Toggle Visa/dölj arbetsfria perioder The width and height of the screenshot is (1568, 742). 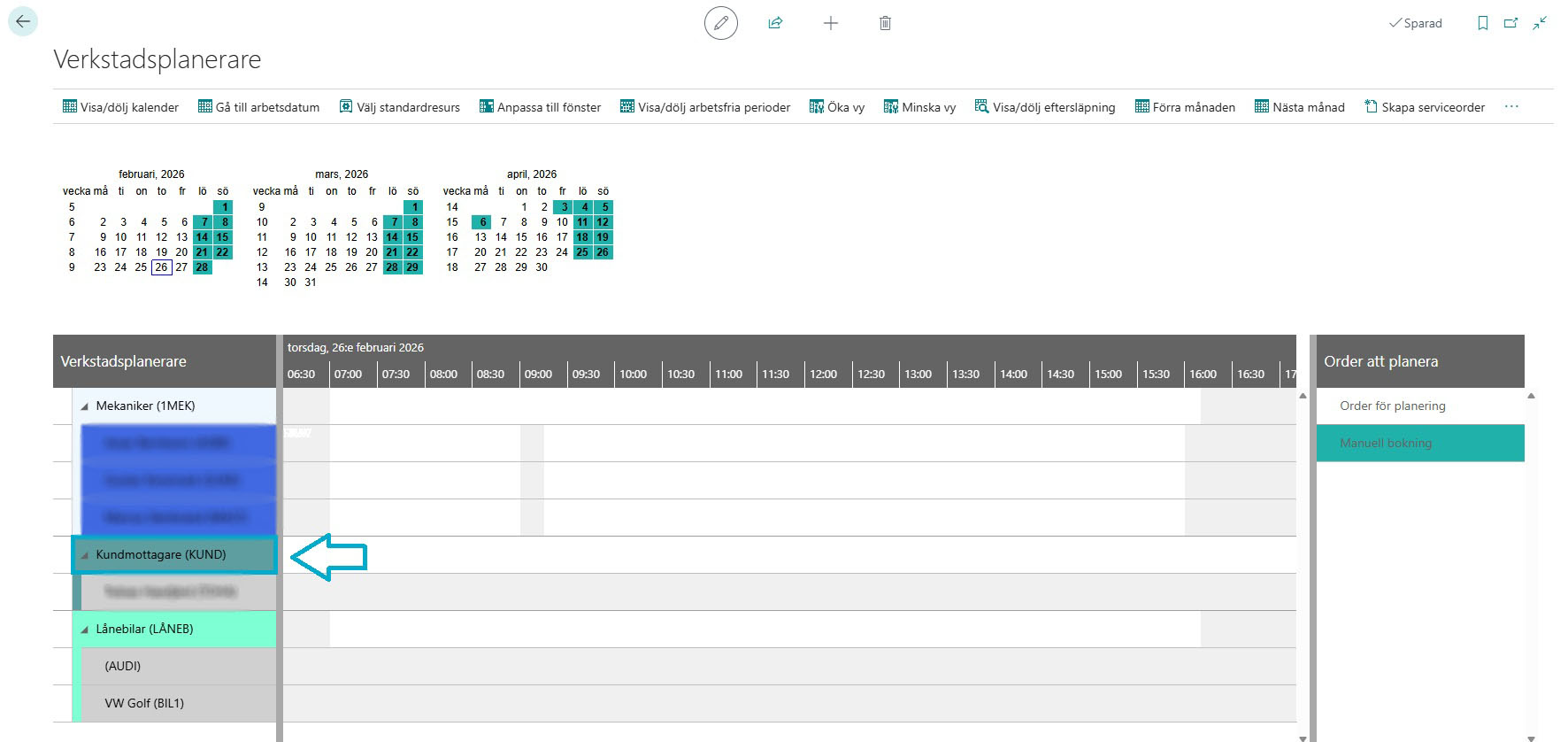tap(705, 107)
